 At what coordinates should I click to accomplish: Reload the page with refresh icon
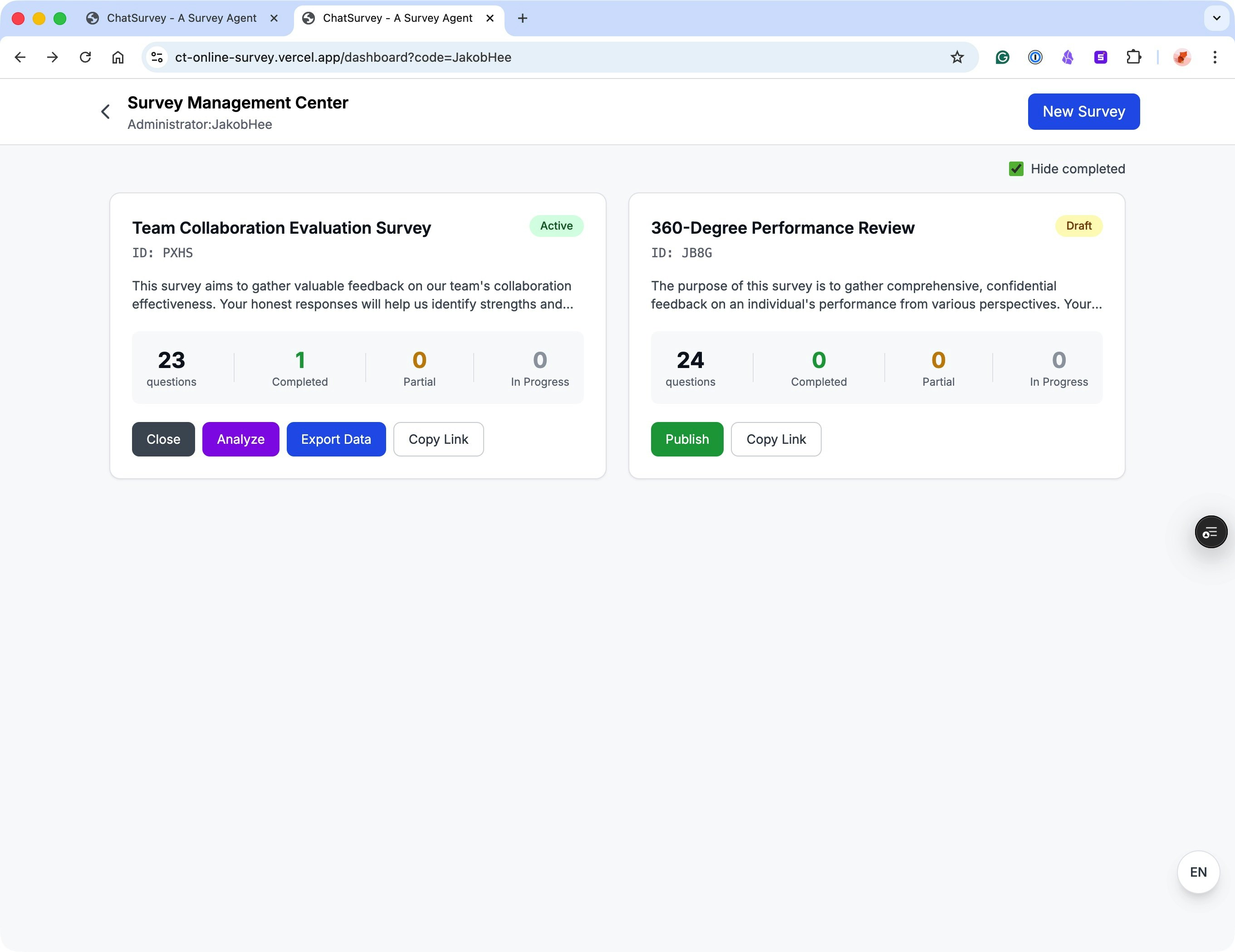coord(85,57)
